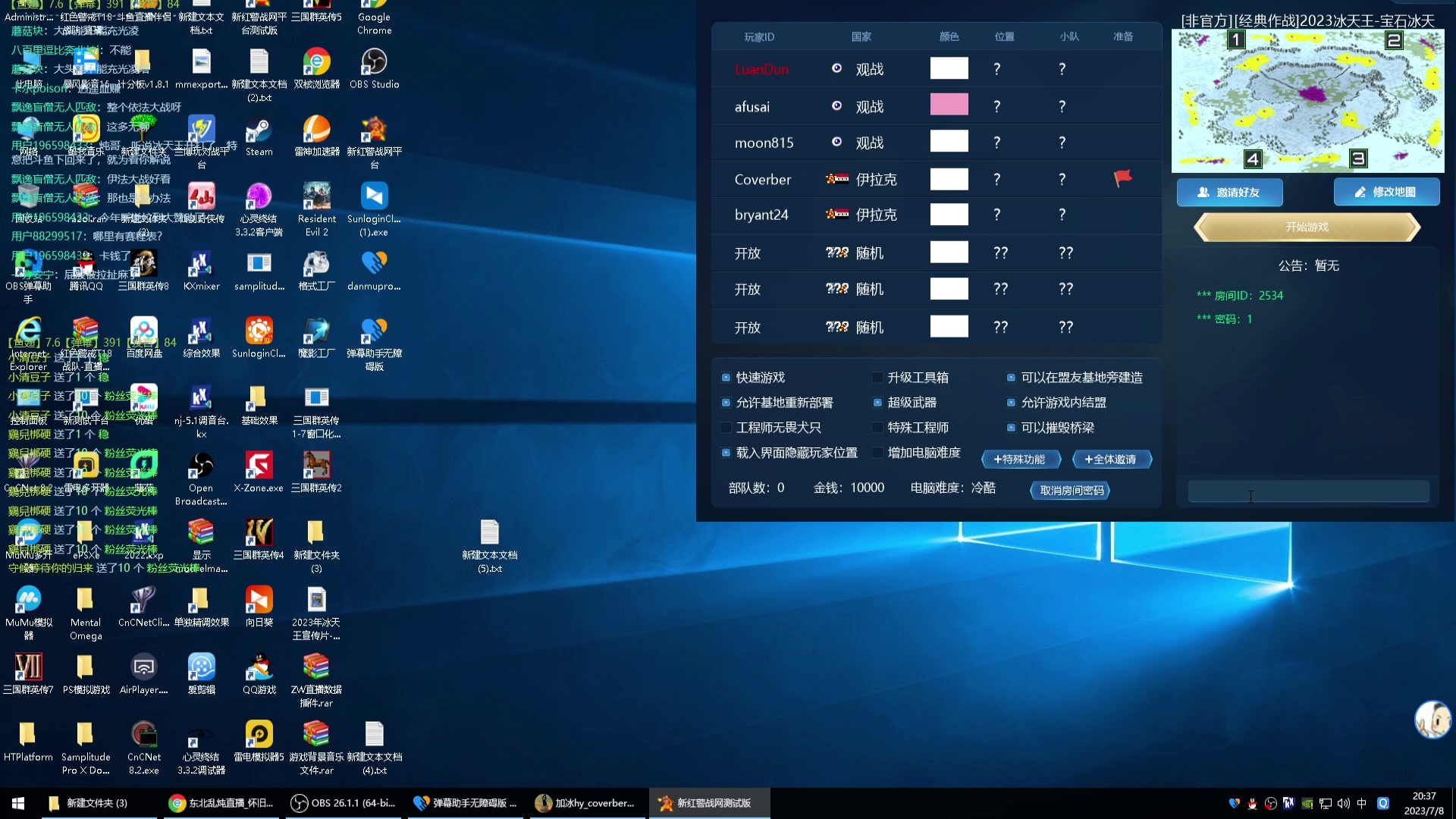Image resolution: width=1456 pixels, height=819 pixels.
Task: Toggle the 快速游戏 checkbox
Action: (726, 378)
